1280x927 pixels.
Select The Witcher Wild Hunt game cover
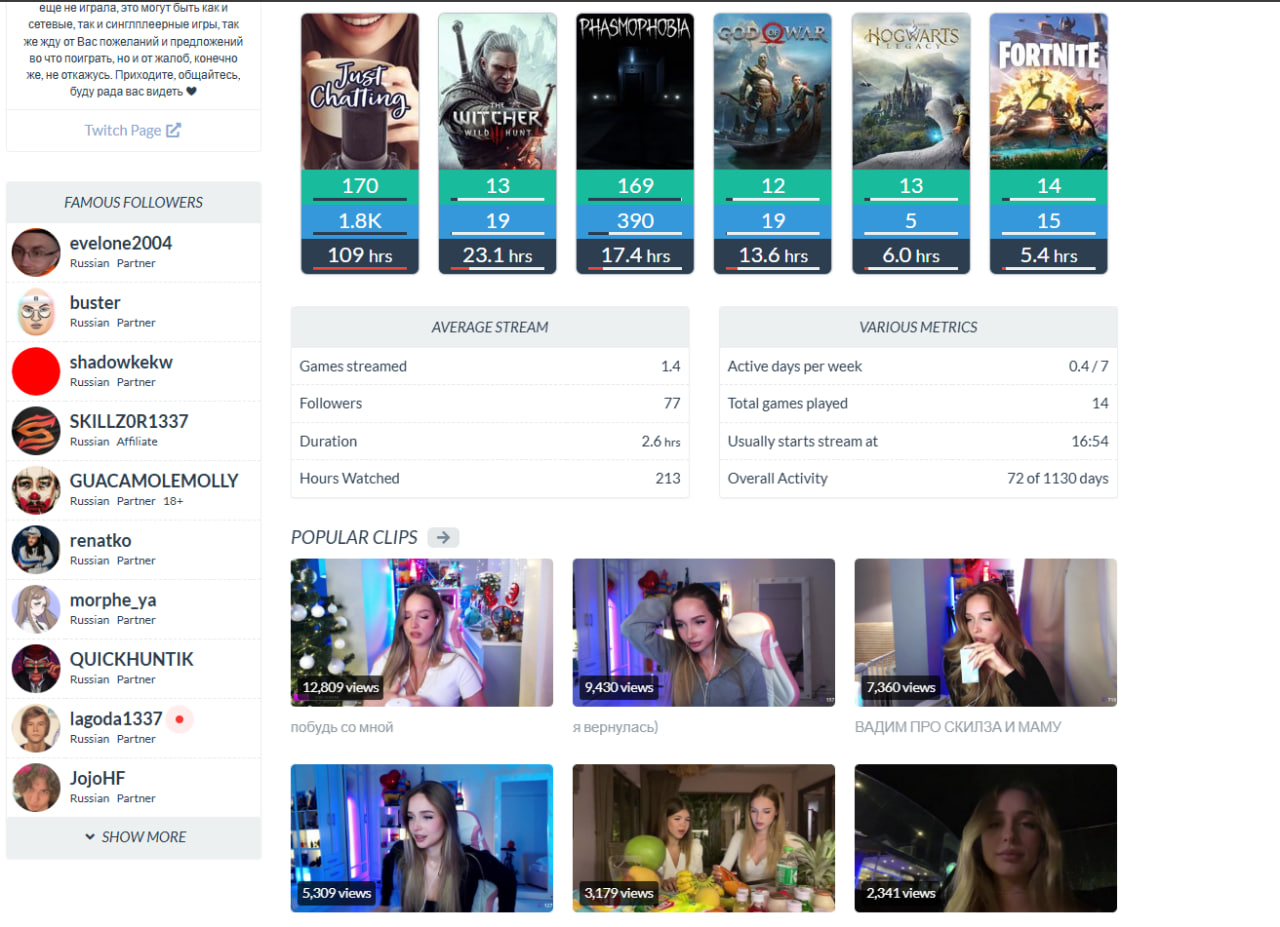(498, 91)
